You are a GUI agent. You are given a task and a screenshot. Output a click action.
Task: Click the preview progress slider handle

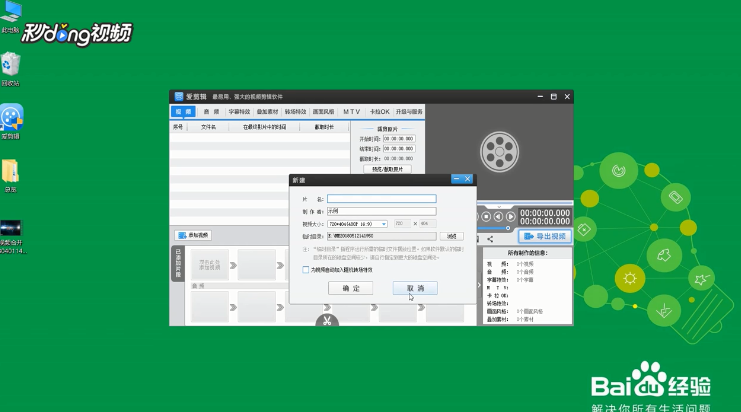click(508, 228)
